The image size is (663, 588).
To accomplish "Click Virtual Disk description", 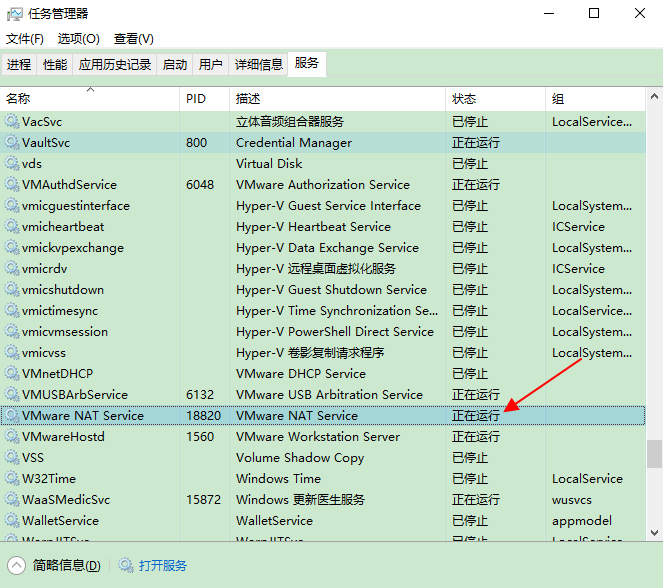I will (x=269, y=164).
